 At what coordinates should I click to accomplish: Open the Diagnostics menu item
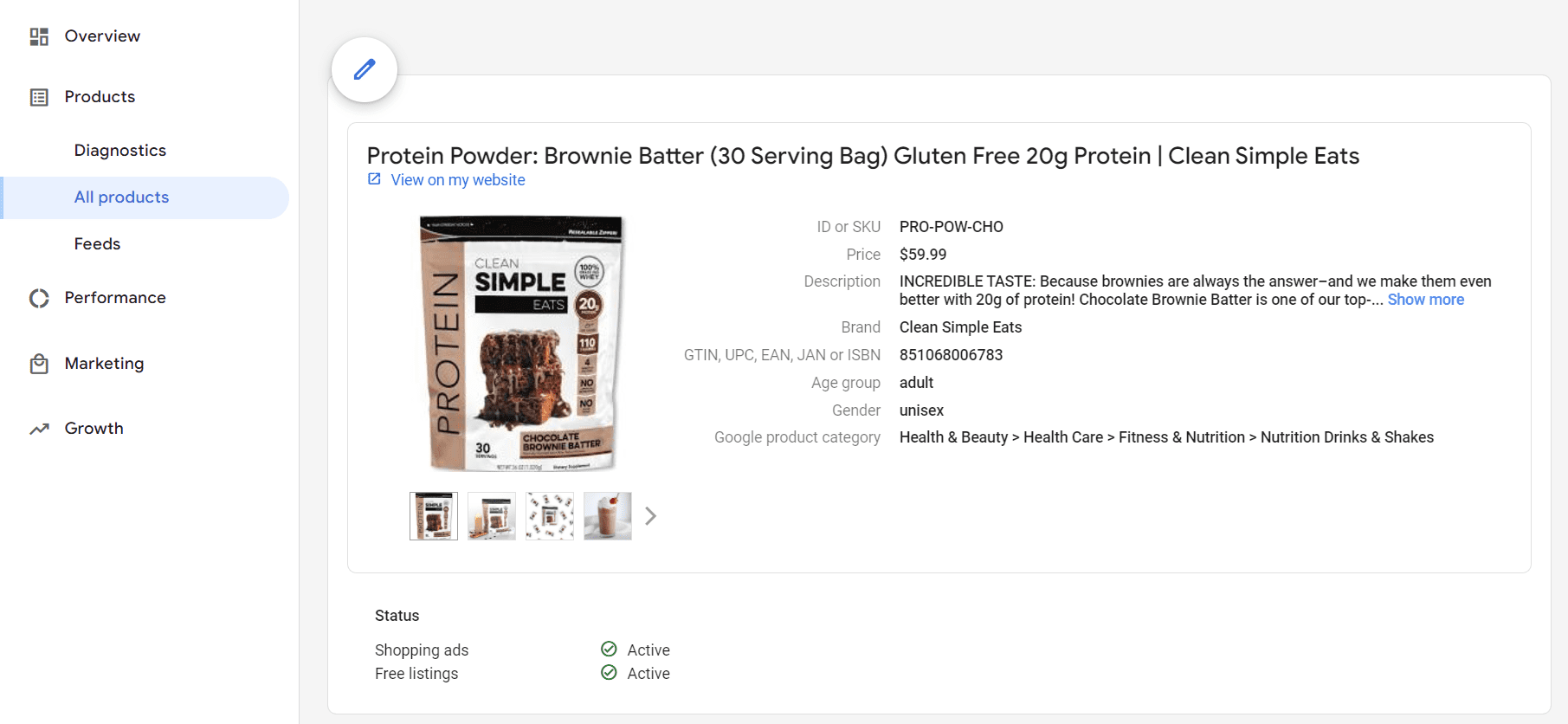point(120,151)
